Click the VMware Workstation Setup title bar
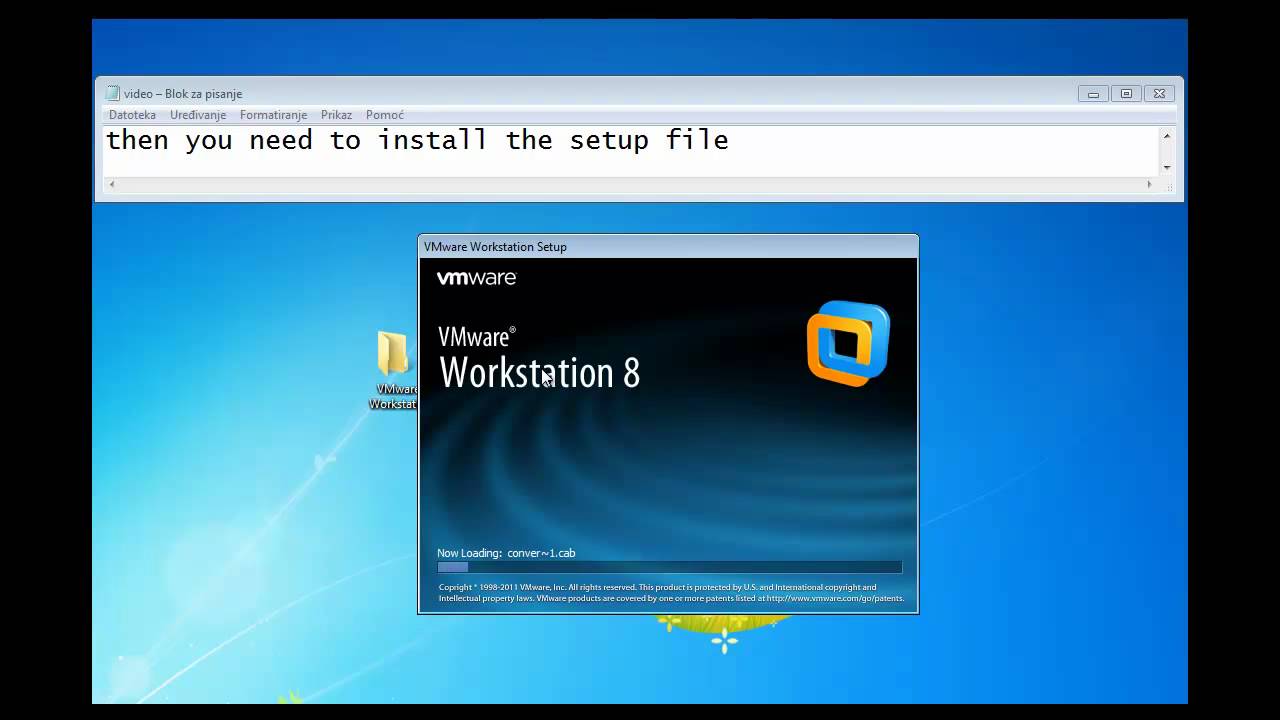This screenshot has height=720, width=1280. pos(668,246)
